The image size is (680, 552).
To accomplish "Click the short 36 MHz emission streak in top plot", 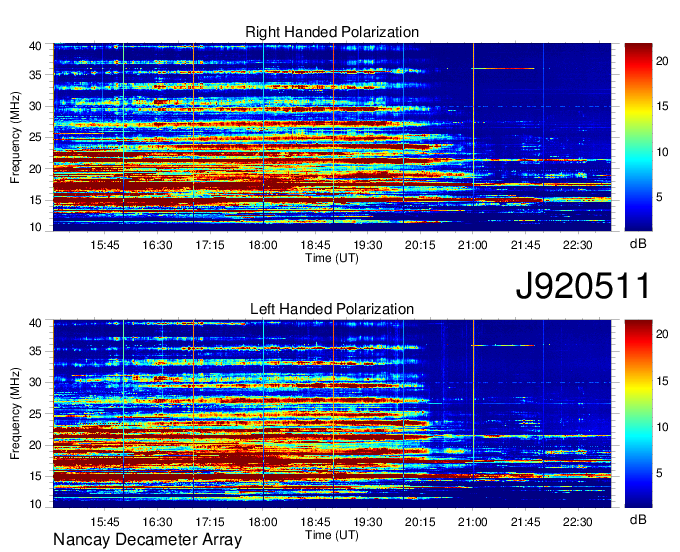I will (503, 69).
